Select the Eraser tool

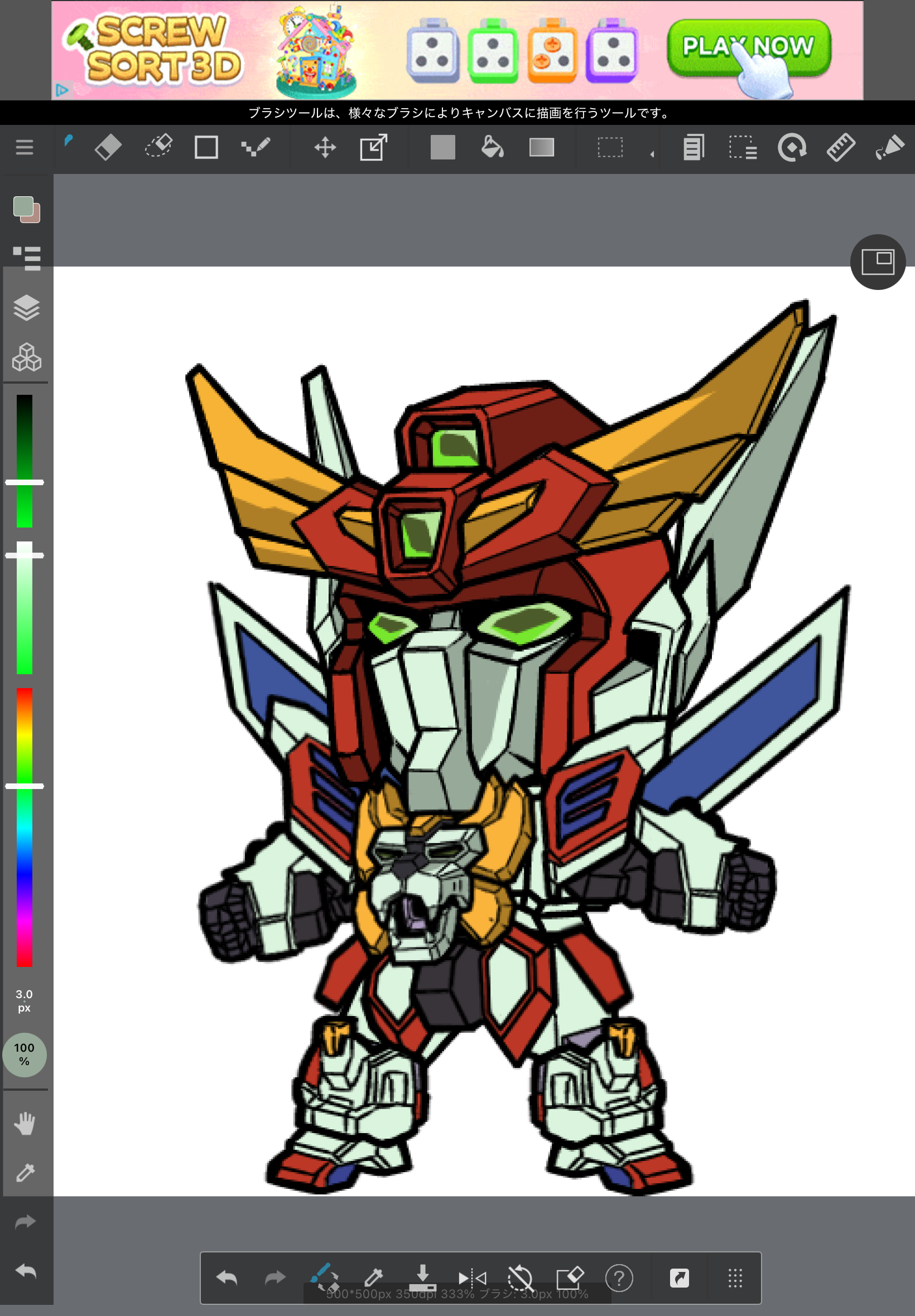coord(108,147)
